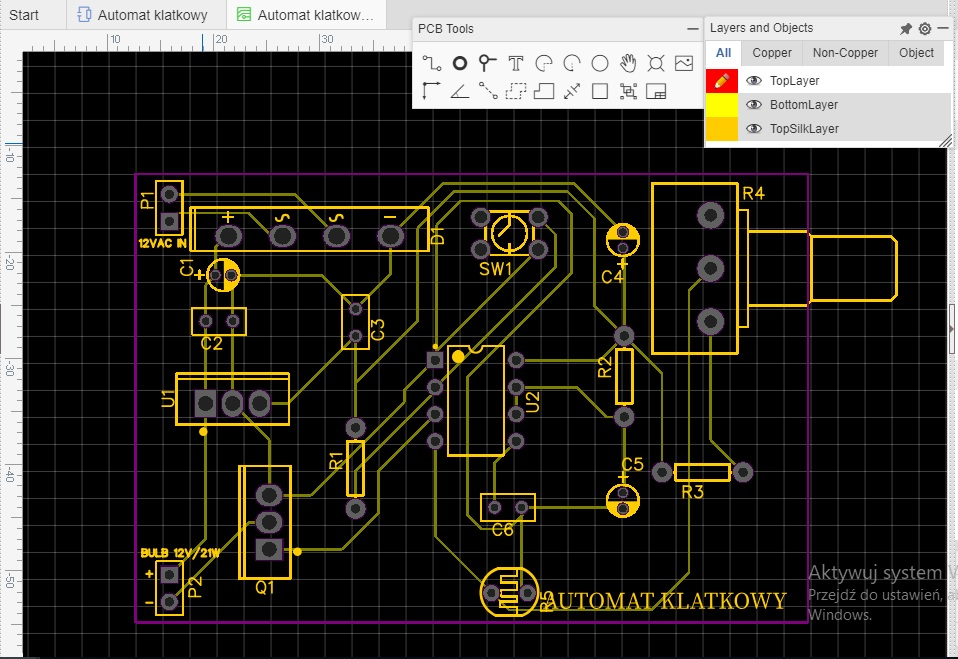
Task: Select the hand Move tool
Action: (x=628, y=63)
